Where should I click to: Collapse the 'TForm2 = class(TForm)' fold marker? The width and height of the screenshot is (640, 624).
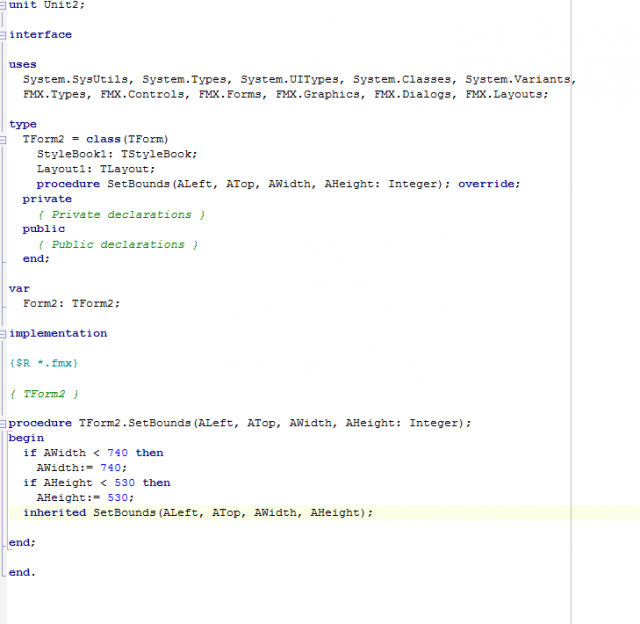pyautogui.click(x=3, y=140)
